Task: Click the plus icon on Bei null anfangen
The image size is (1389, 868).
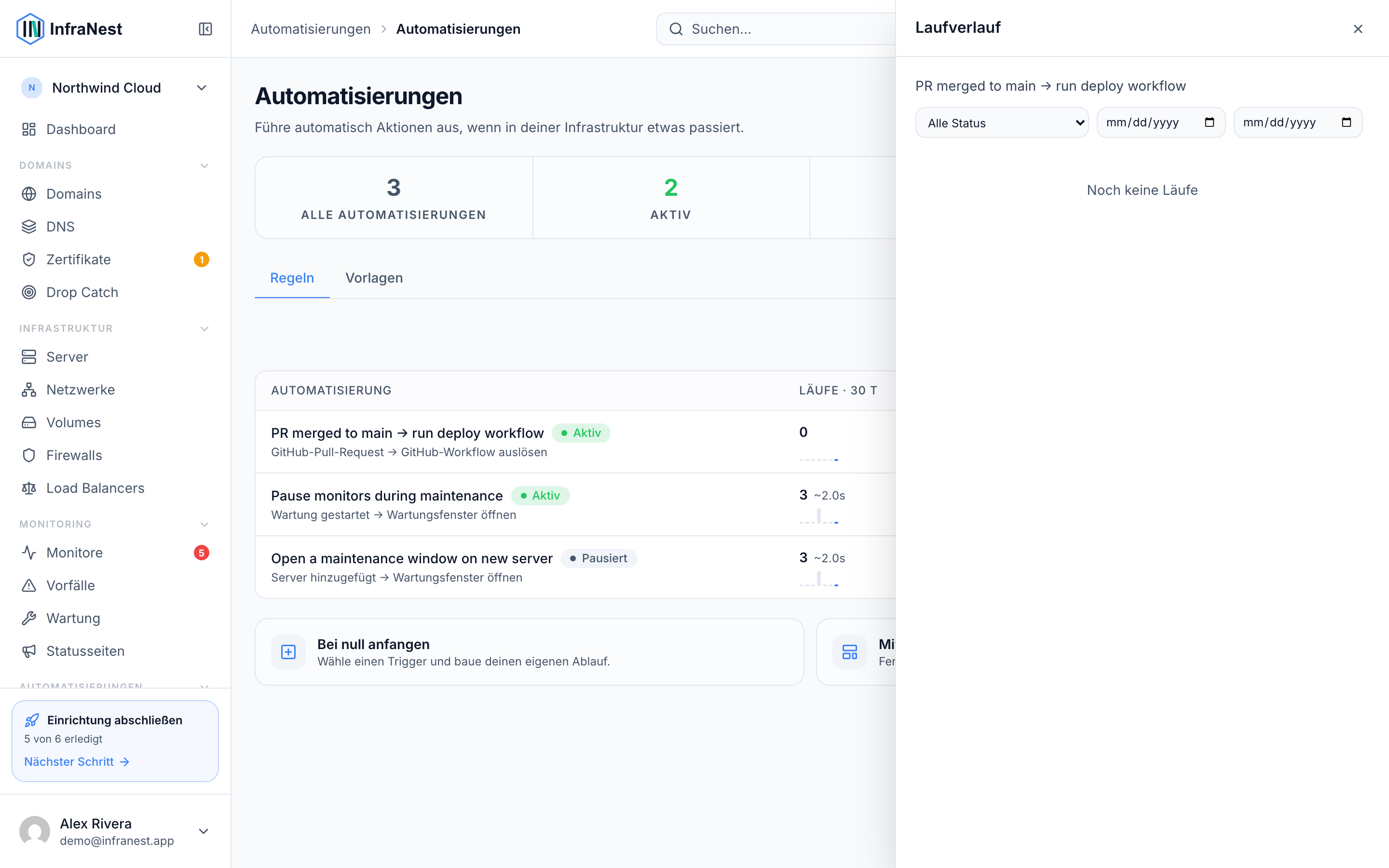Action: (288, 651)
